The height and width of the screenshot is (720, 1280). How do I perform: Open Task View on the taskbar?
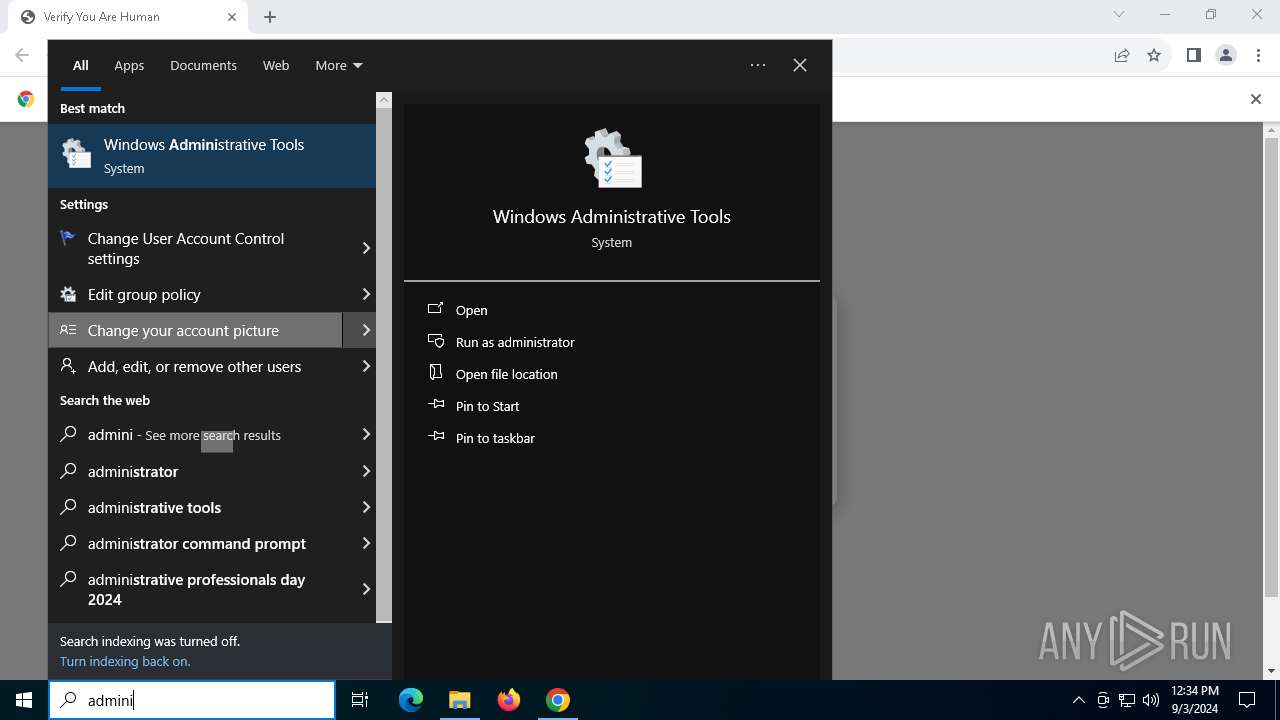pyautogui.click(x=360, y=700)
